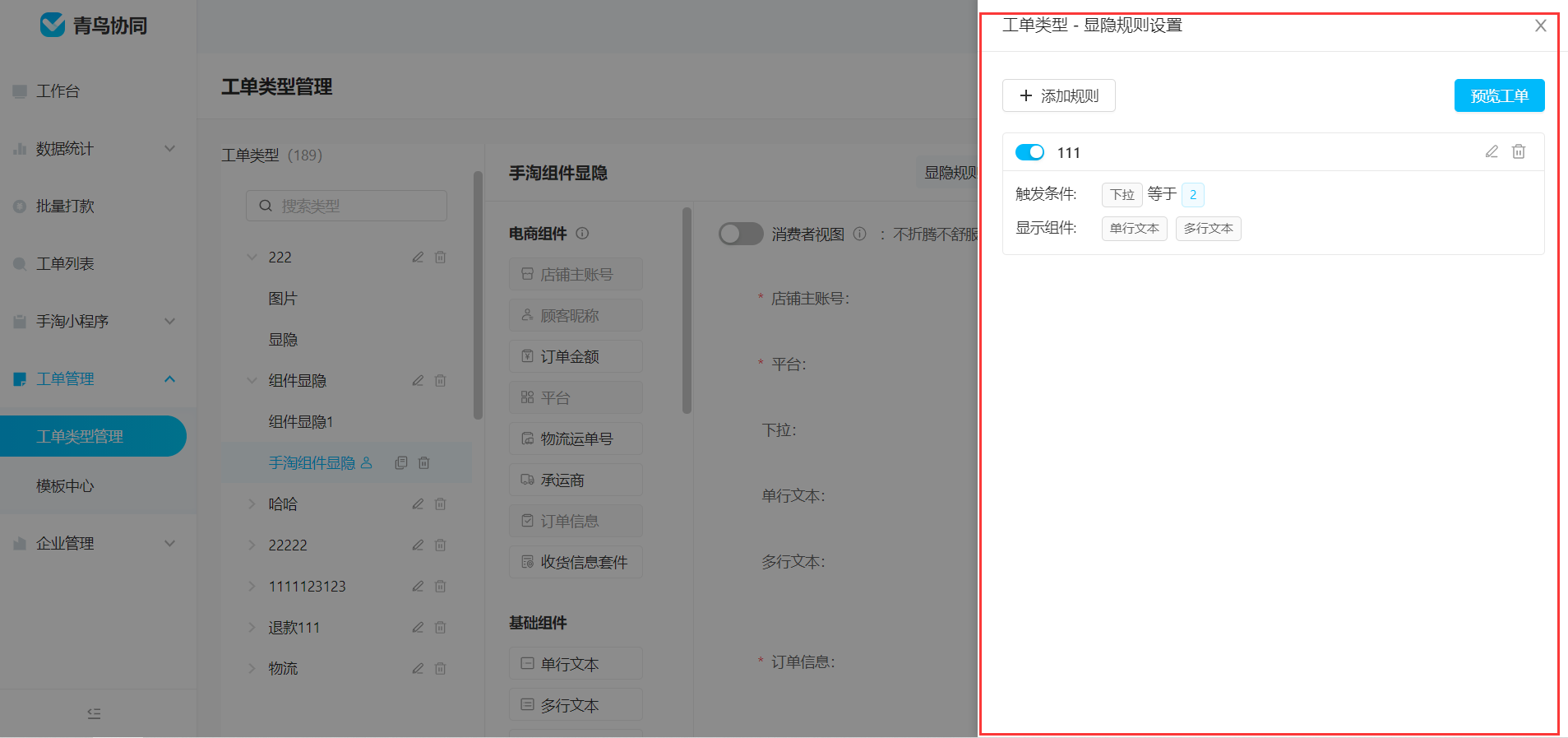Expand the 退款111 type group
1568x738 pixels.
coord(252,627)
